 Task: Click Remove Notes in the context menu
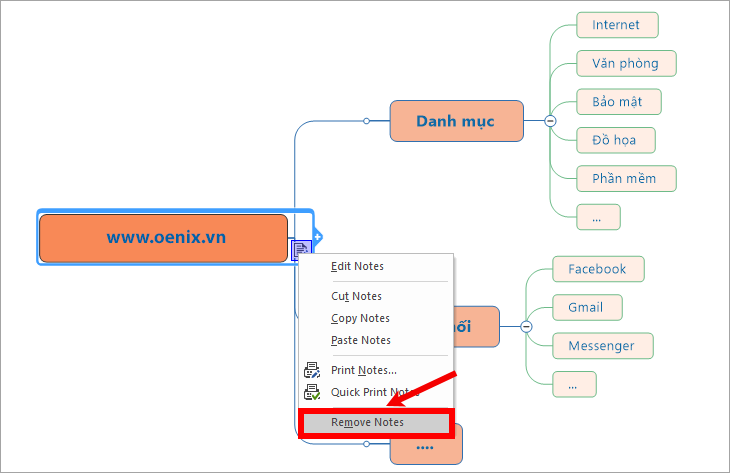pyautogui.click(x=376, y=422)
